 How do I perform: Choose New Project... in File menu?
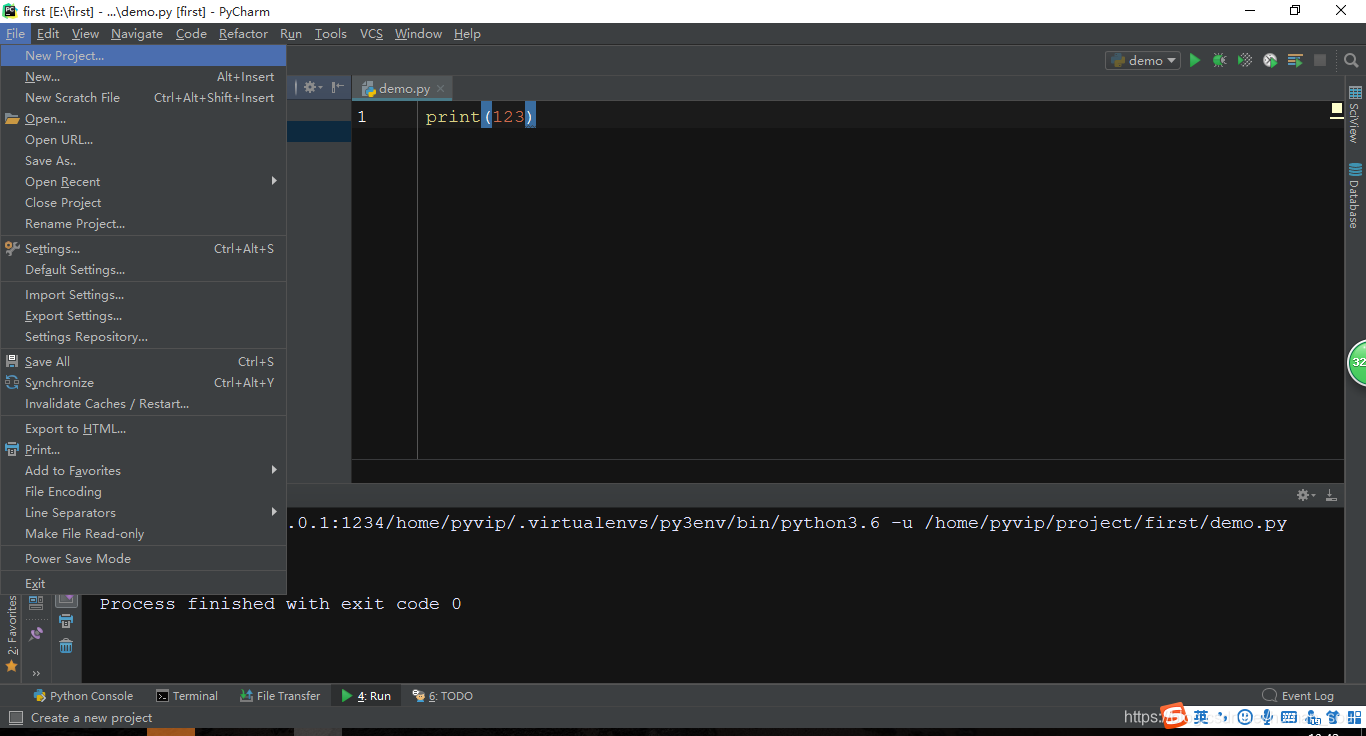point(144,55)
